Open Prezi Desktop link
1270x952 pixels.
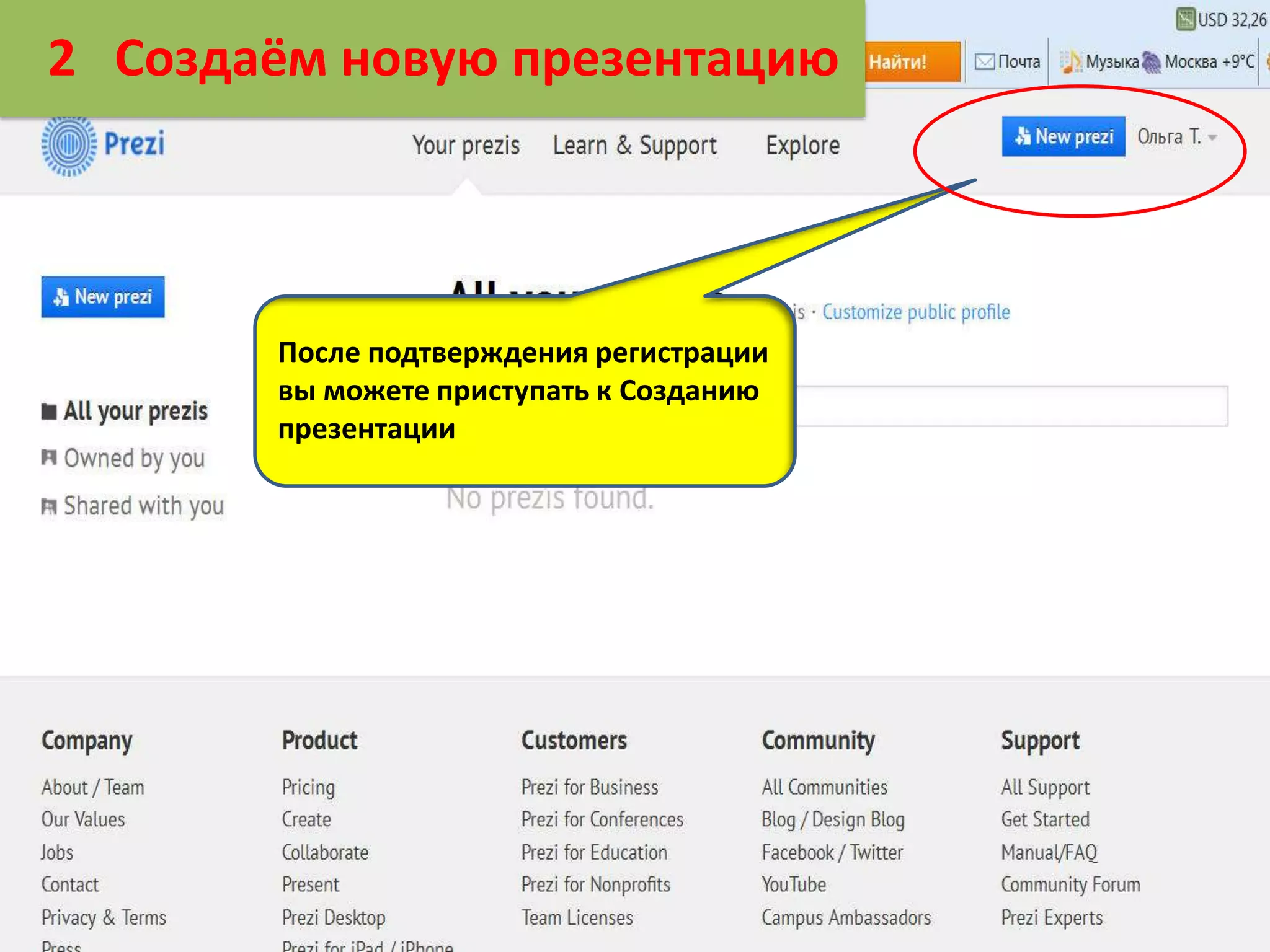tap(334, 917)
